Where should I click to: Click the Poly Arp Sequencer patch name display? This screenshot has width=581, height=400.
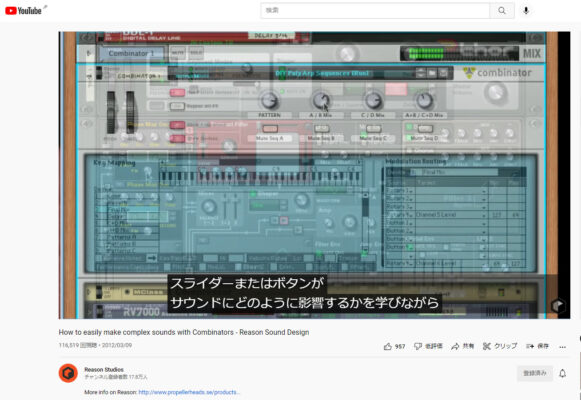[322, 73]
